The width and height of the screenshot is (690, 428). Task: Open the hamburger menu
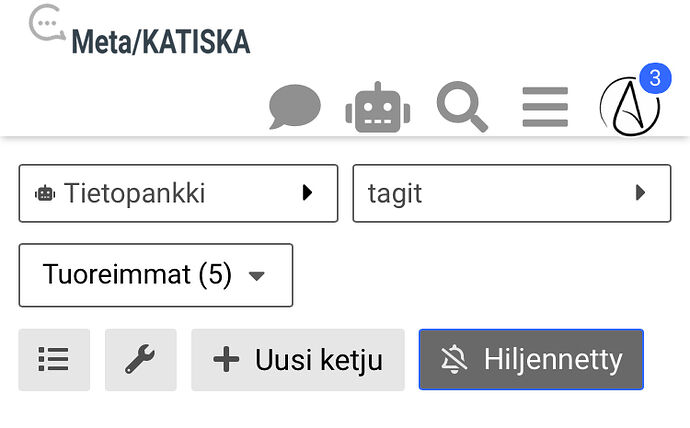click(545, 107)
